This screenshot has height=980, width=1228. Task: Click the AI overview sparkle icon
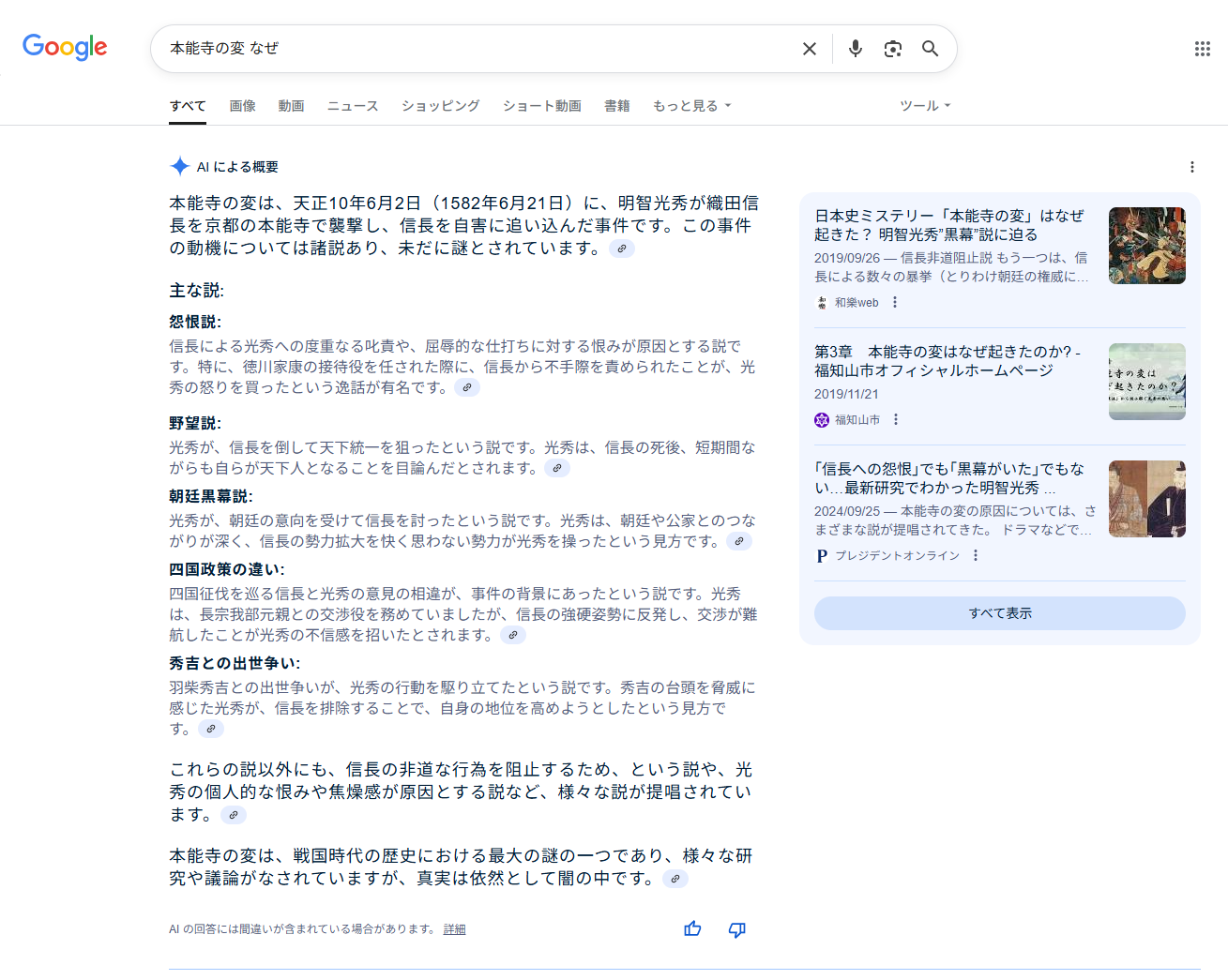(179, 166)
